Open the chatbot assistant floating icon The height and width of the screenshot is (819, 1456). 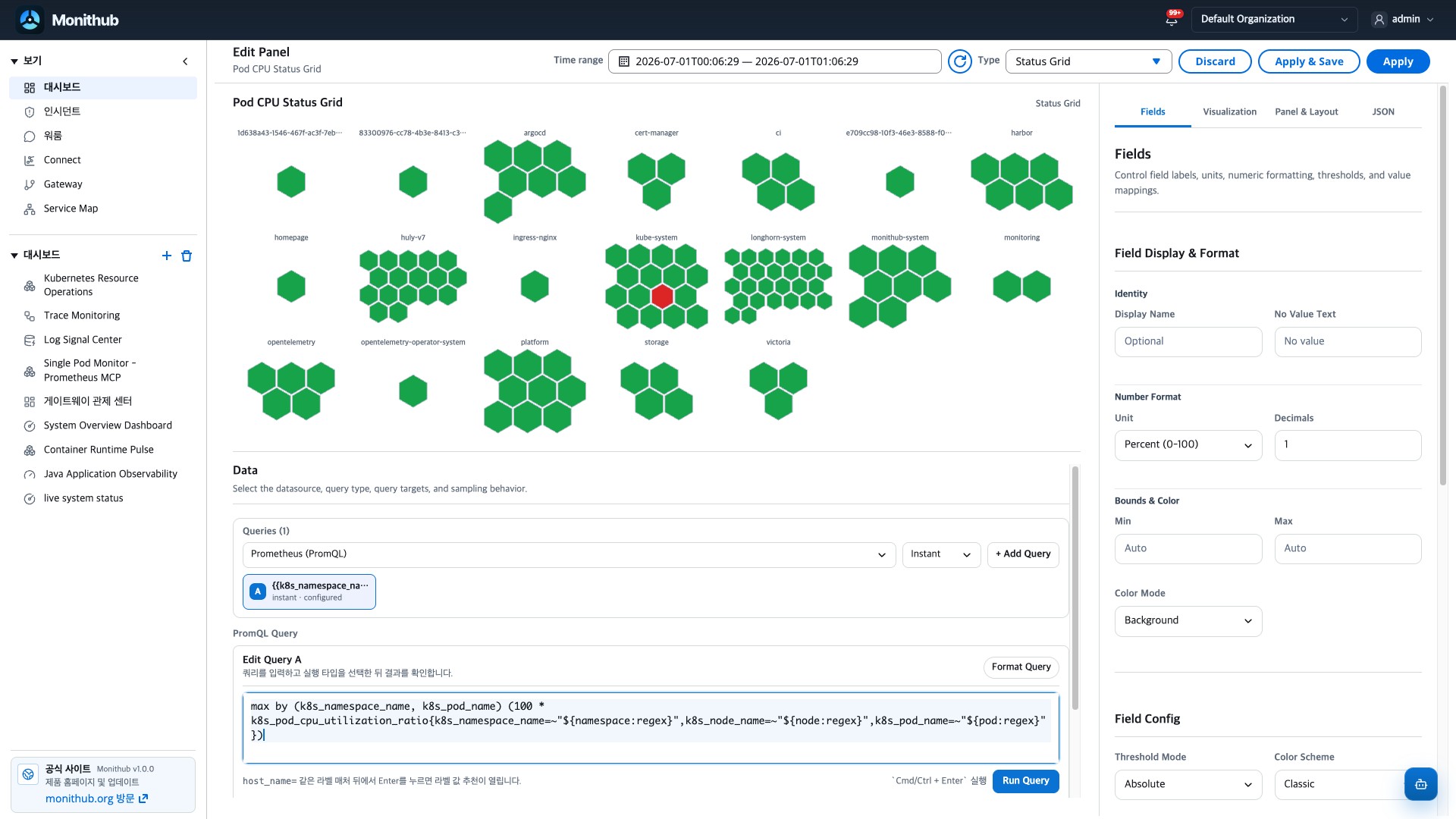tap(1420, 784)
